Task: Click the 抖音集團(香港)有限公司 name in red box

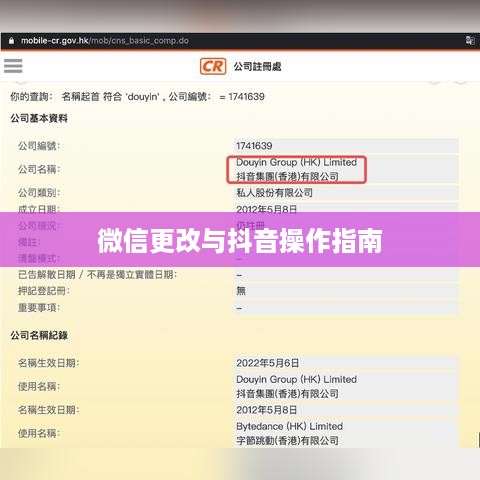Action: click(x=287, y=176)
